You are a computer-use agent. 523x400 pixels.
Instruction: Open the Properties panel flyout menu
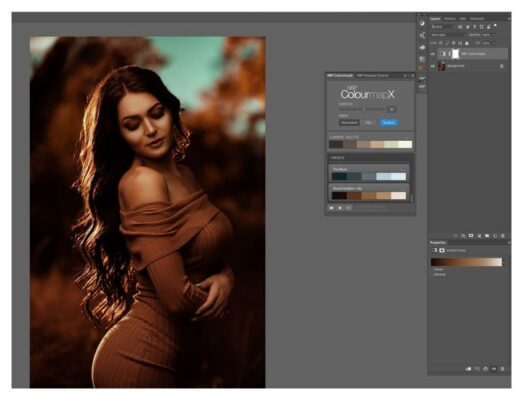click(x=509, y=243)
